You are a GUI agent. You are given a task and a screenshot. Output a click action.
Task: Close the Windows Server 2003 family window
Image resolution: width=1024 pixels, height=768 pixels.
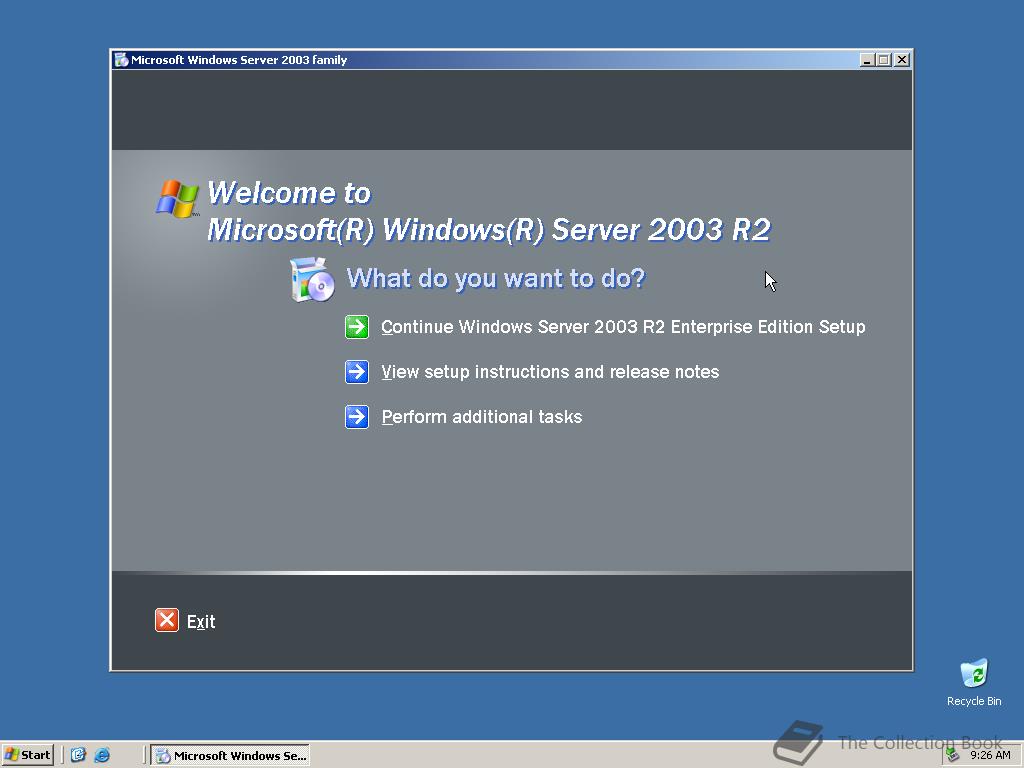tap(901, 60)
